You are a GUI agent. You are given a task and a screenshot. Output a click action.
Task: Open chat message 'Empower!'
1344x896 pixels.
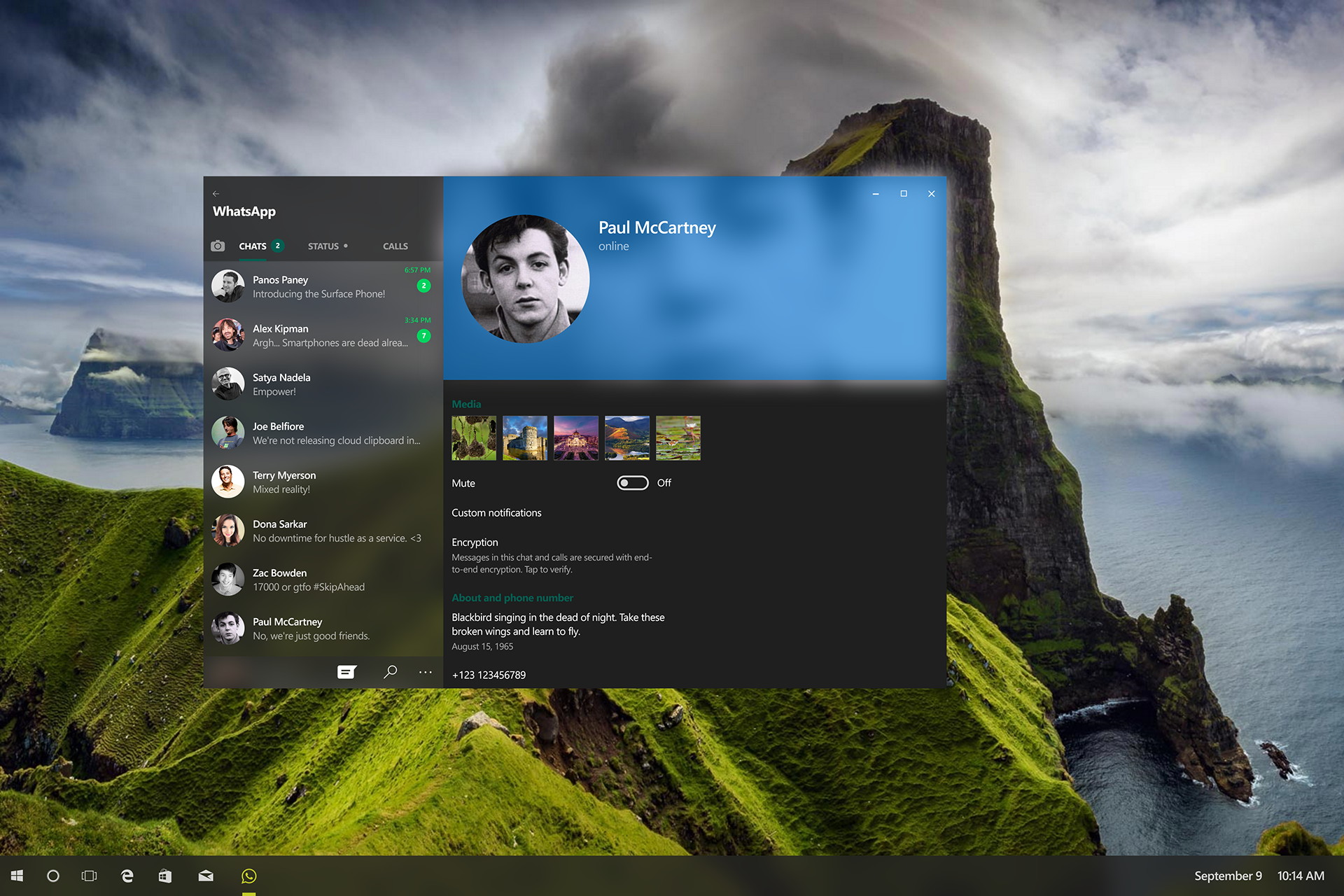(274, 392)
